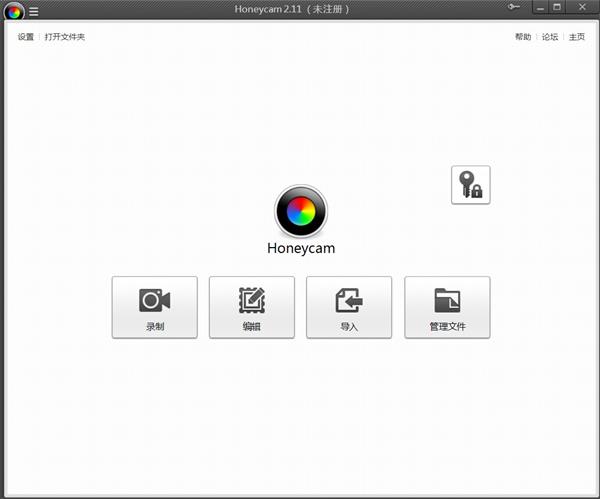Click the small key icon in title bar
This screenshot has width=600, height=499.
pyautogui.click(x=514, y=8)
